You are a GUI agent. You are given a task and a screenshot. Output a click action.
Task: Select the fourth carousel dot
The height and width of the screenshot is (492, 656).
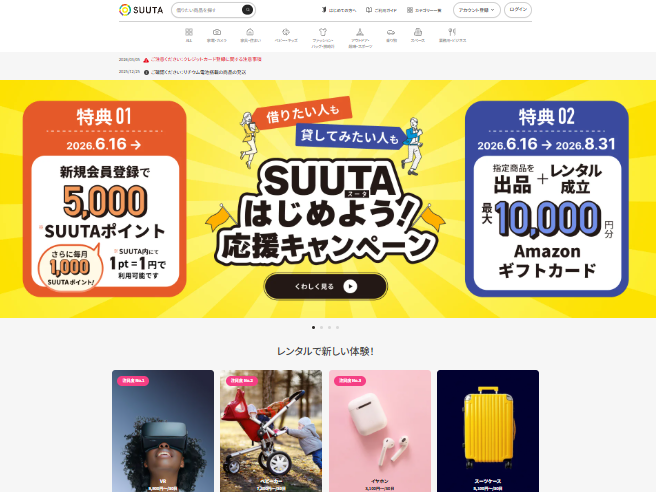tap(337, 328)
